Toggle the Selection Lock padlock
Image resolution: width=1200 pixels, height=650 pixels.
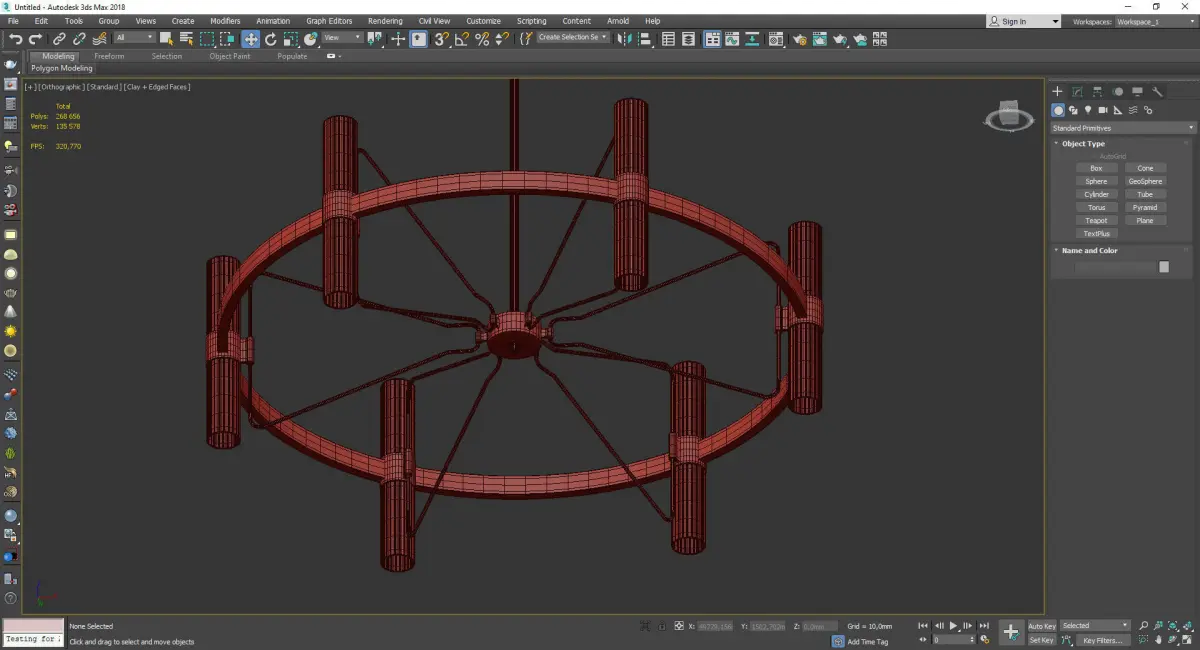(x=661, y=626)
